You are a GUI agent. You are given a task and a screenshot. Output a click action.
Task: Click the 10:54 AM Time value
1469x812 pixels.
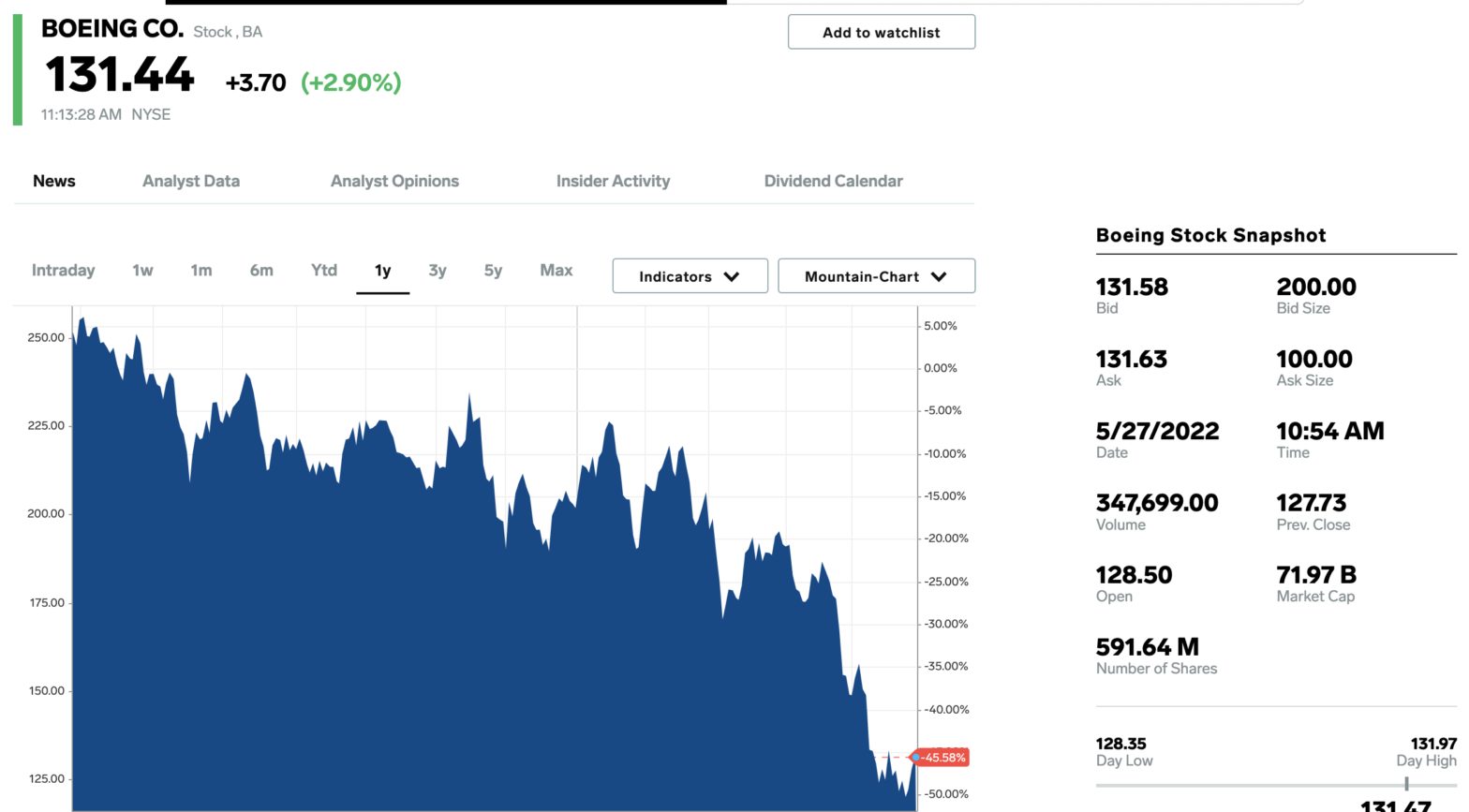[x=1330, y=431]
